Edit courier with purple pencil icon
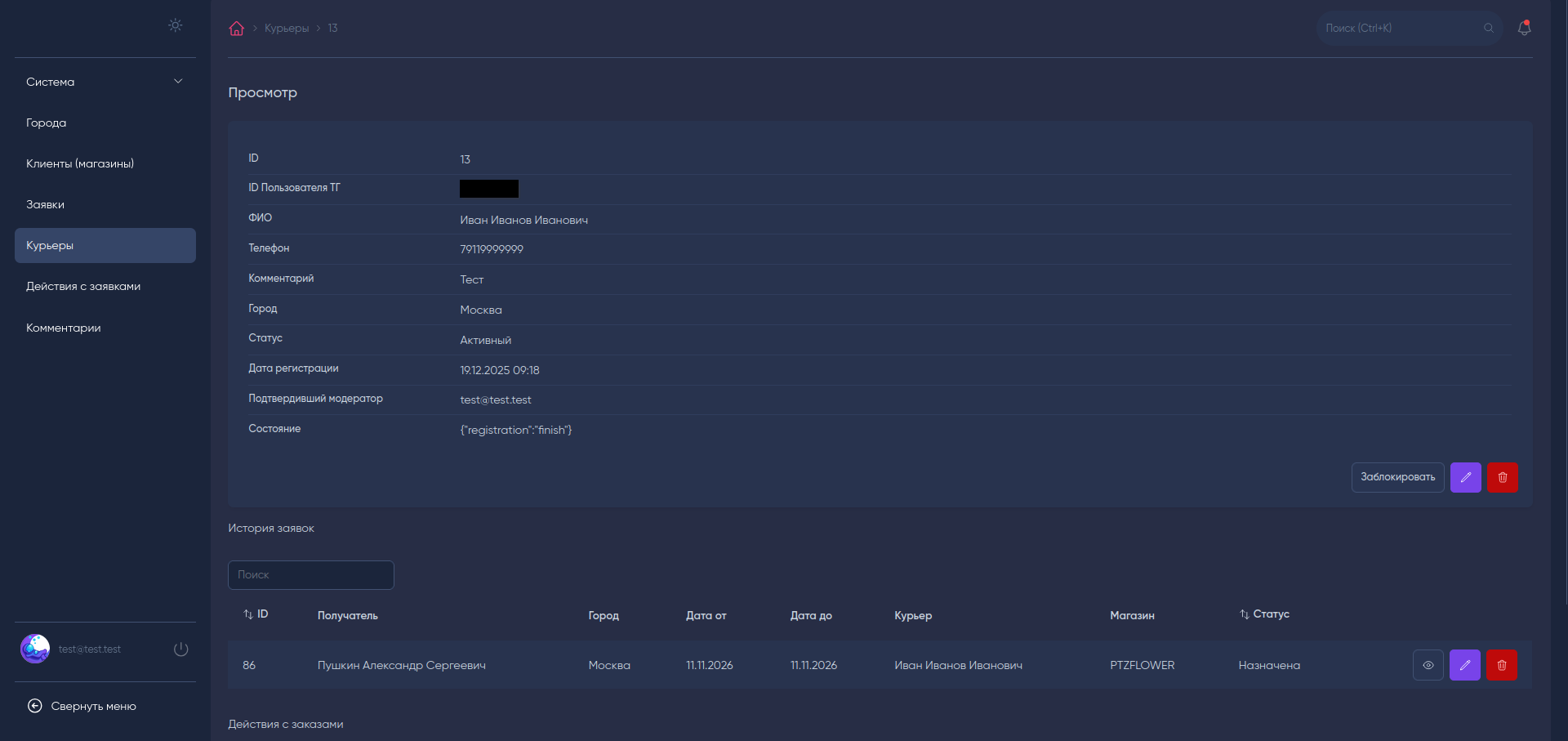Viewport: 1568px width, 741px height. coord(1466,478)
